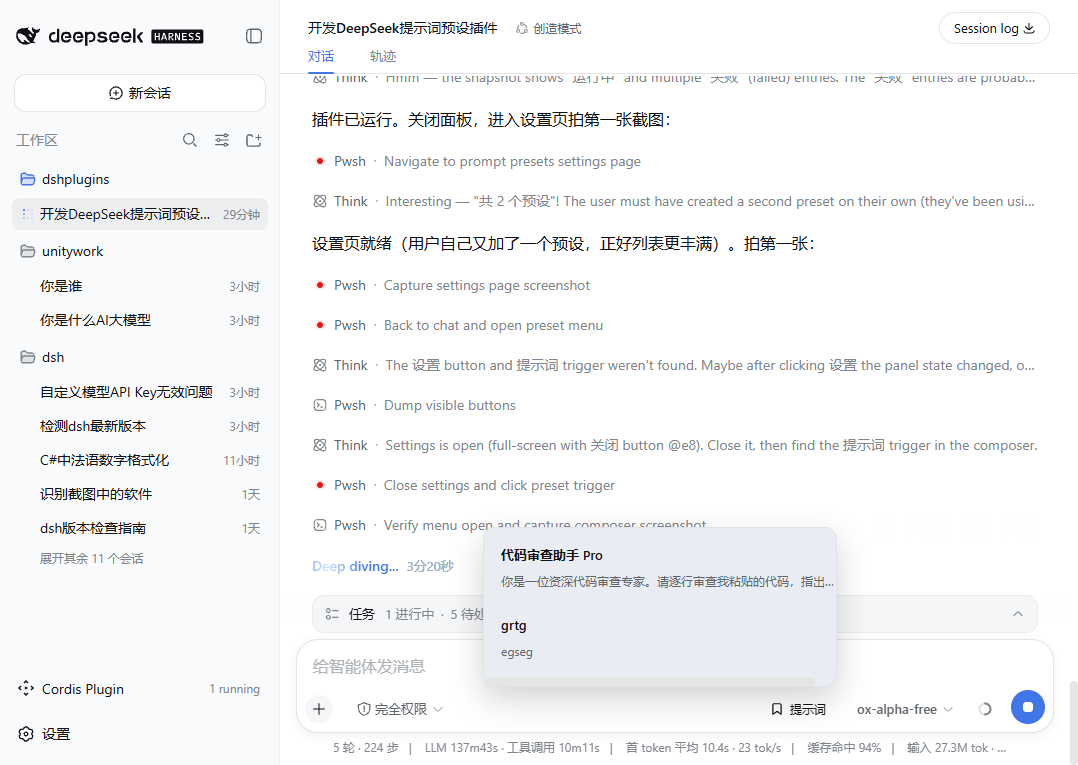Click the loading spinner icon near the model selector
This screenshot has width=1078, height=765.
click(x=984, y=709)
